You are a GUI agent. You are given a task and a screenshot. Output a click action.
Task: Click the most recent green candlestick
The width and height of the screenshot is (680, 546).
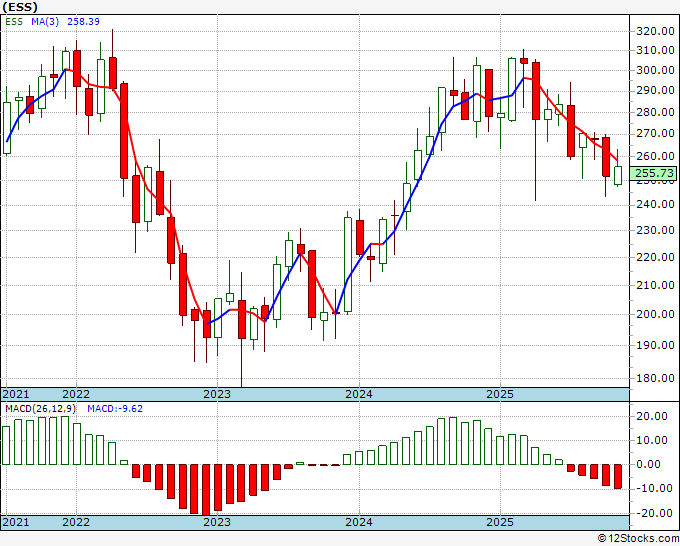618,175
